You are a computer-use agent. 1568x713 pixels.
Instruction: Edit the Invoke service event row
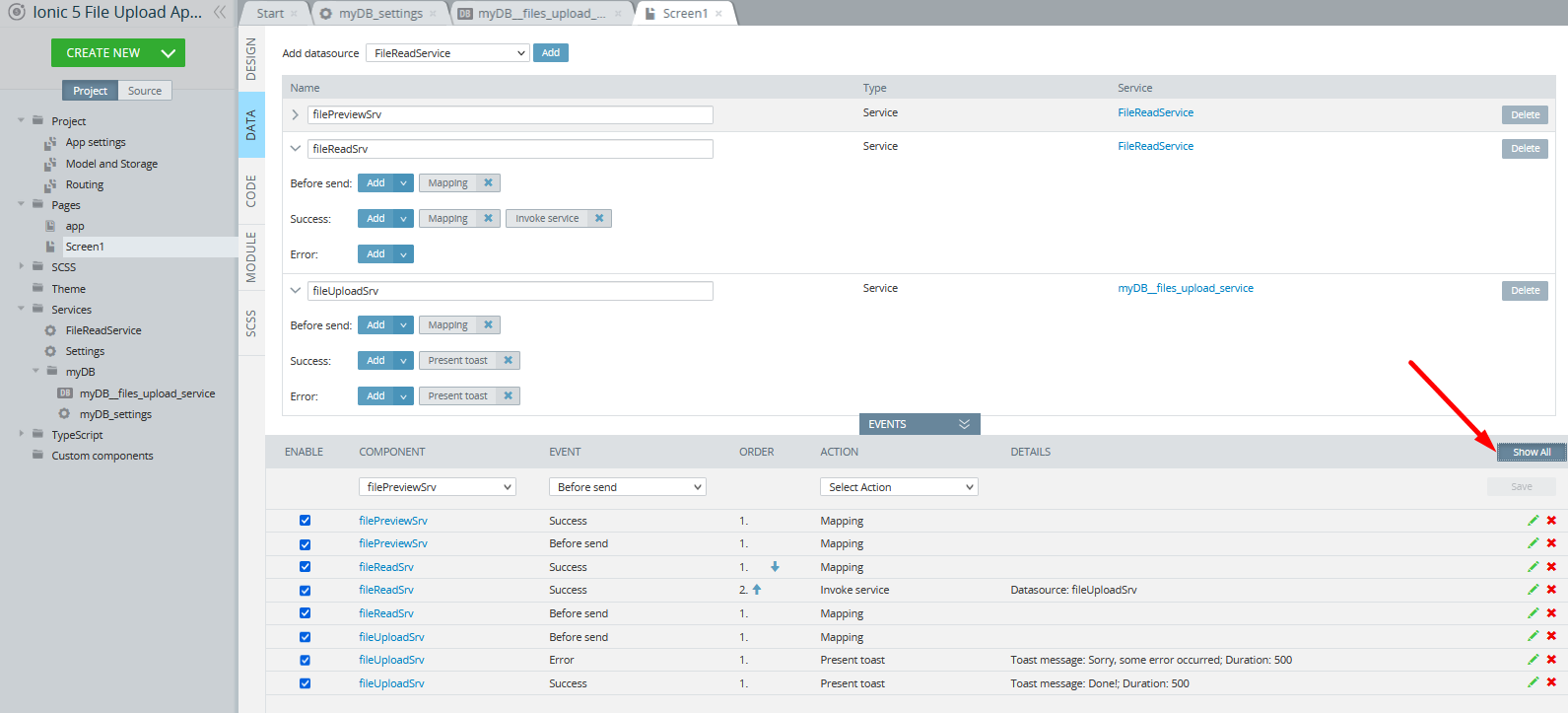[x=1534, y=589]
